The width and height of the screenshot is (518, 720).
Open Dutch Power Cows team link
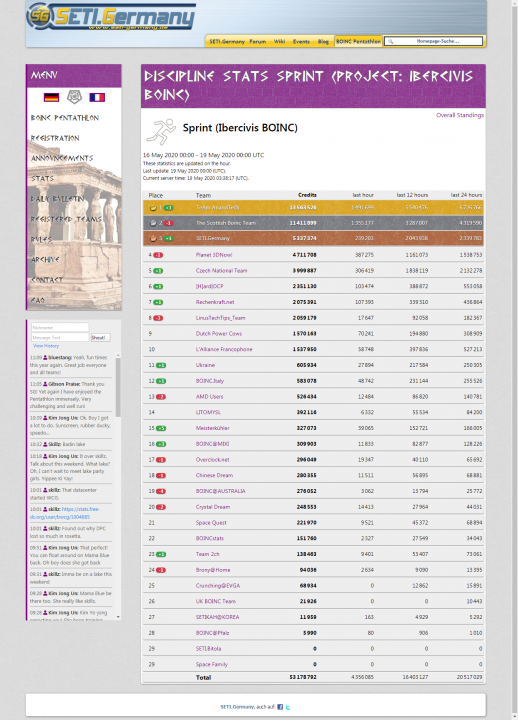tap(219, 334)
